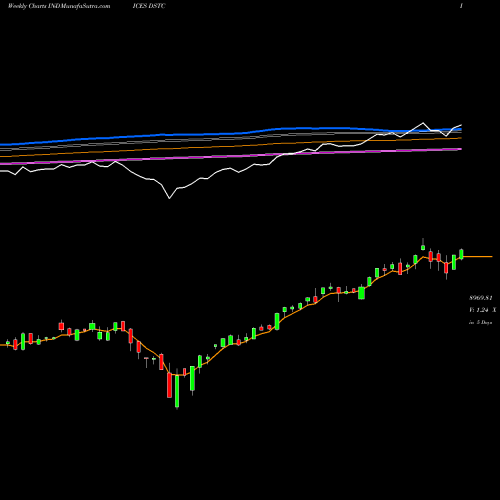Select the 'ICES DSTC' symbol label
The width and height of the screenshot is (500, 500).
[x=149, y=6]
